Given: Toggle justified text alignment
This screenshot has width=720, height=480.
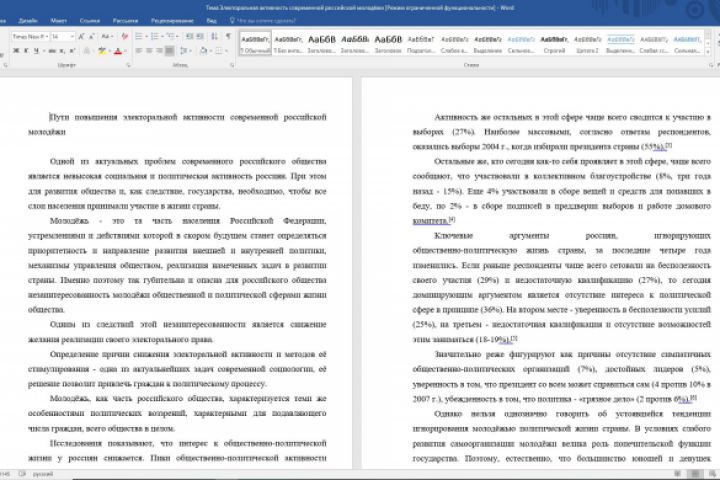Looking at the screenshot, I should pyautogui.click(x=170, y=51).
